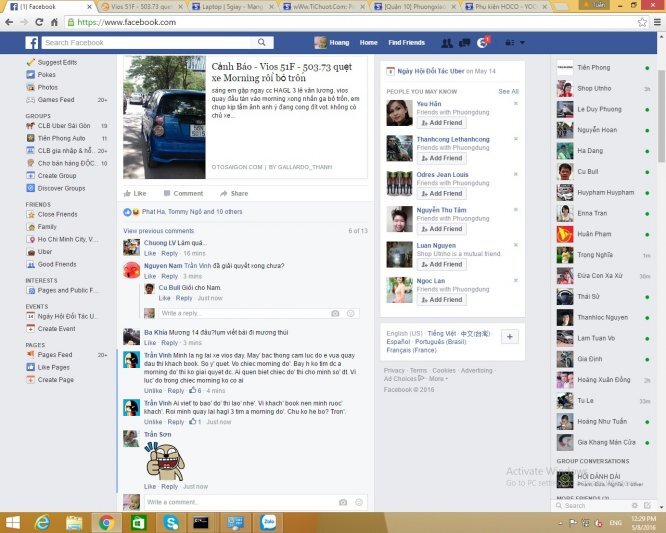The width and height of the screenshot is (666, 533).
Task: Click Create Event in sidebar
Action: click(x=56, y=329)
